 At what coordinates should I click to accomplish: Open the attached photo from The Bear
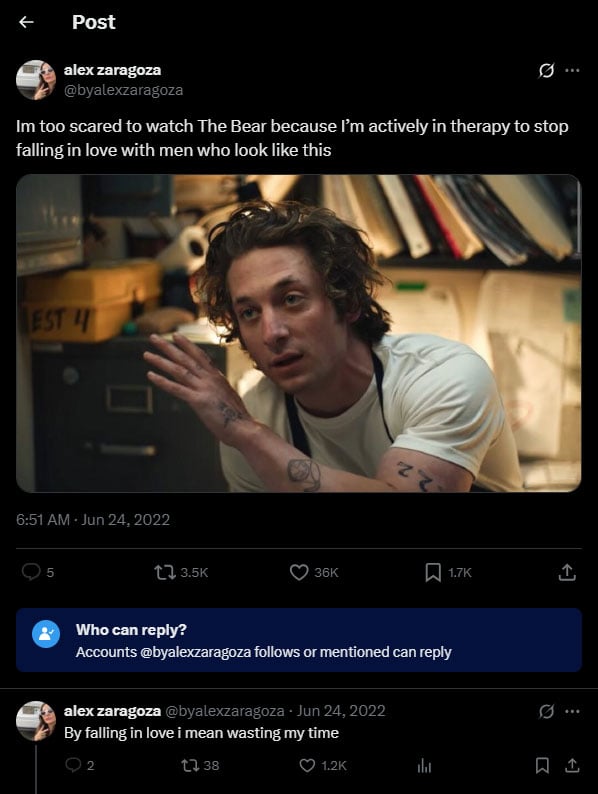(299, 333)
